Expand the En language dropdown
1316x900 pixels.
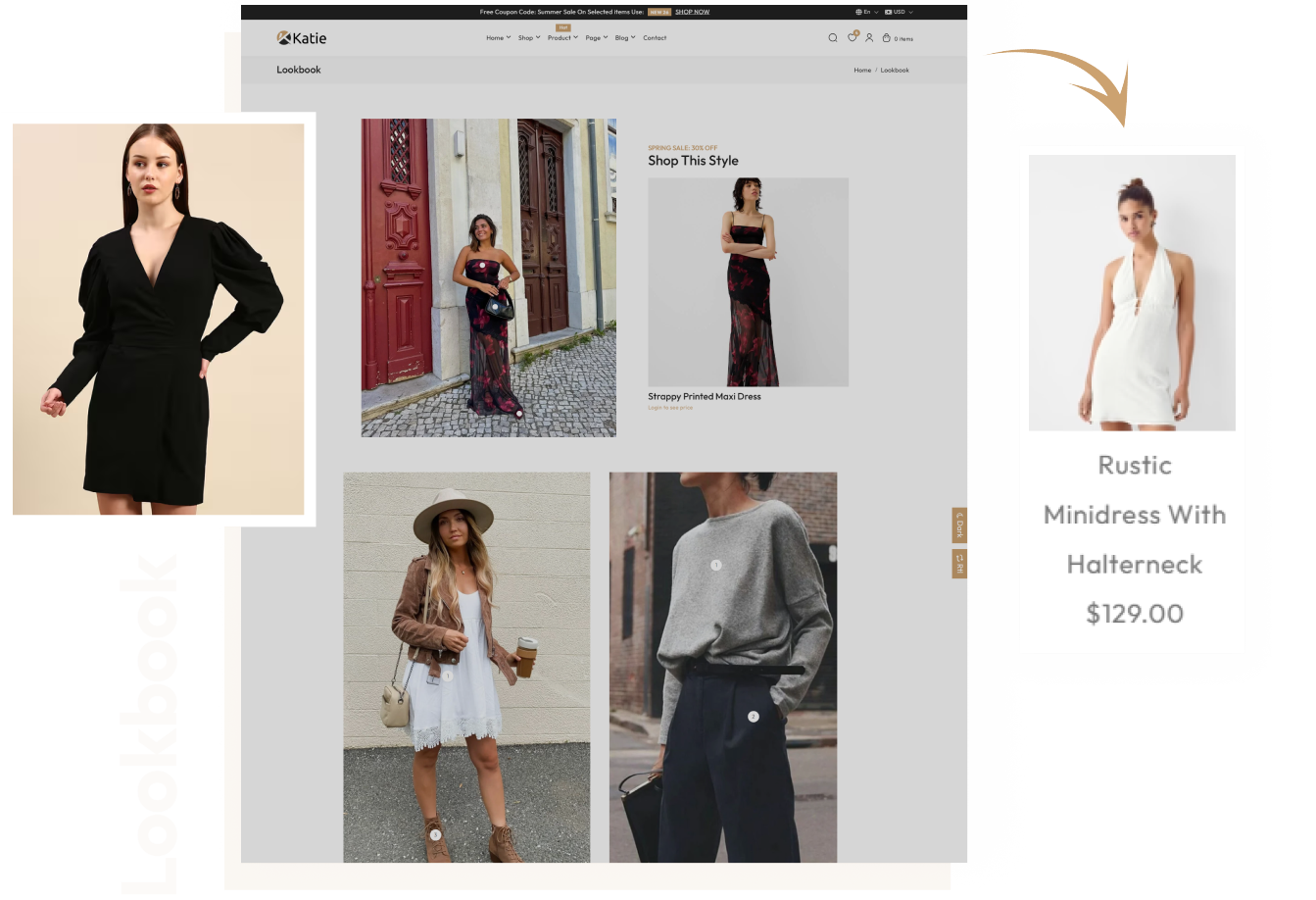[x=866, y=12]
